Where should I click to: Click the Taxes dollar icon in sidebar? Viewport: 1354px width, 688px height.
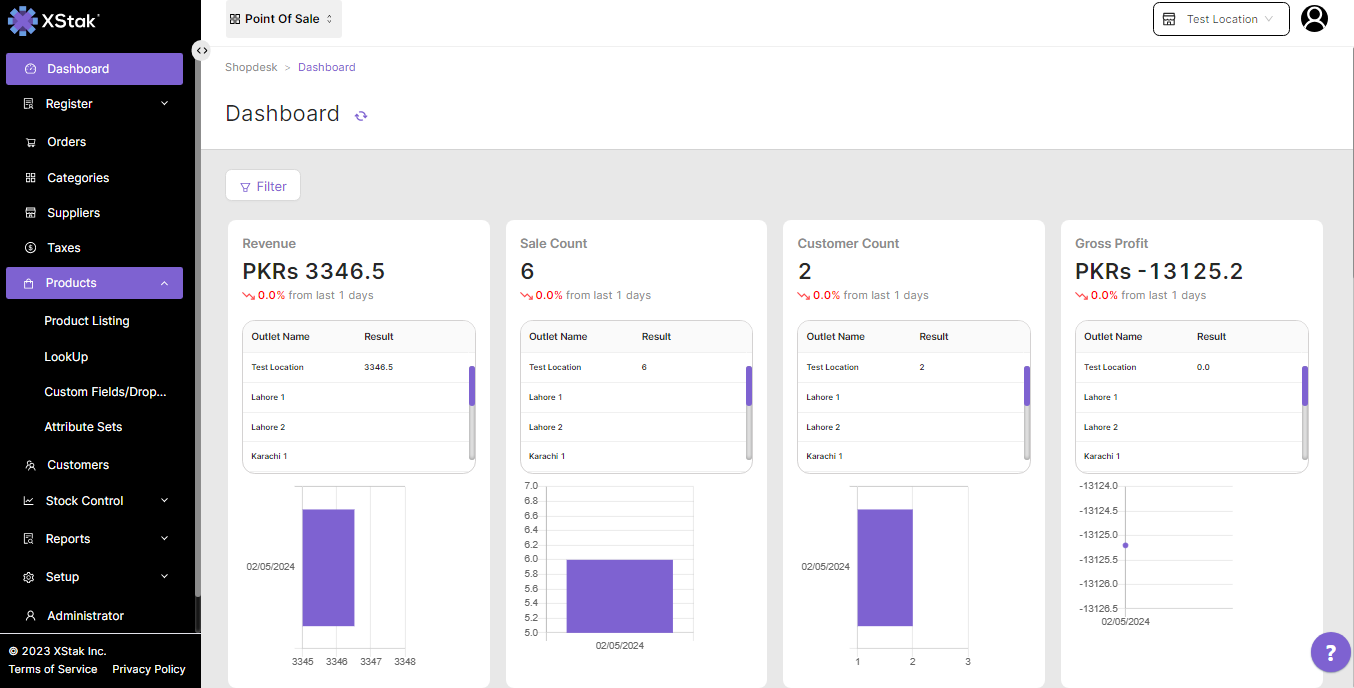(30, 248)
